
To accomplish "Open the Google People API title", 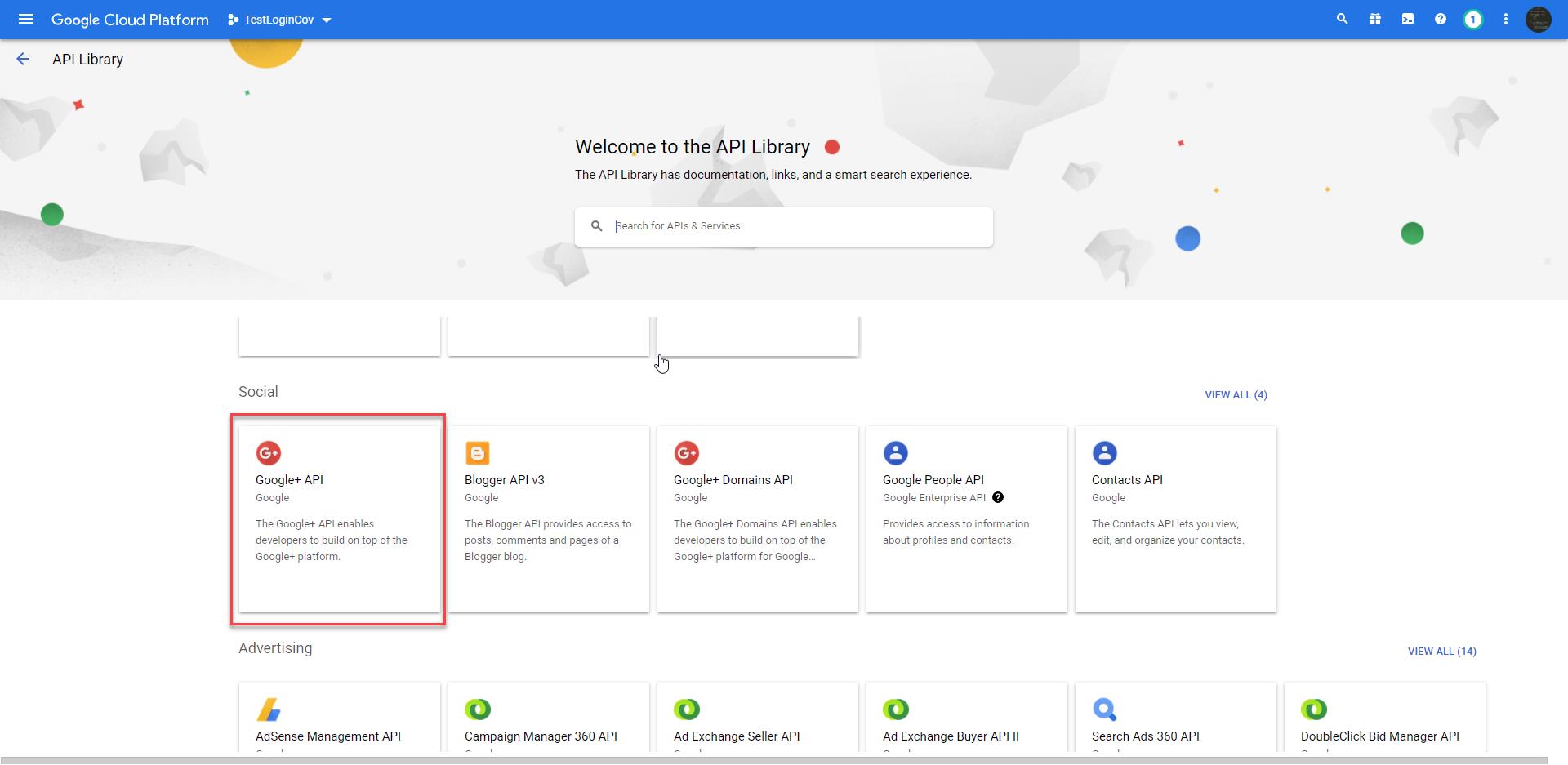I will click(933, 479).
